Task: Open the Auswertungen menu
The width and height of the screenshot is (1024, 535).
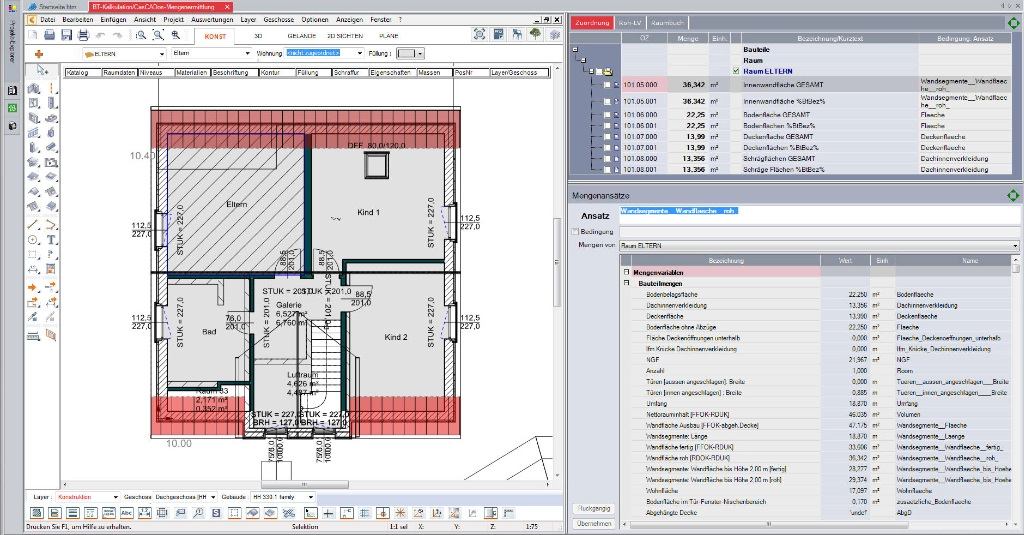Action: [x=210, y=19]
